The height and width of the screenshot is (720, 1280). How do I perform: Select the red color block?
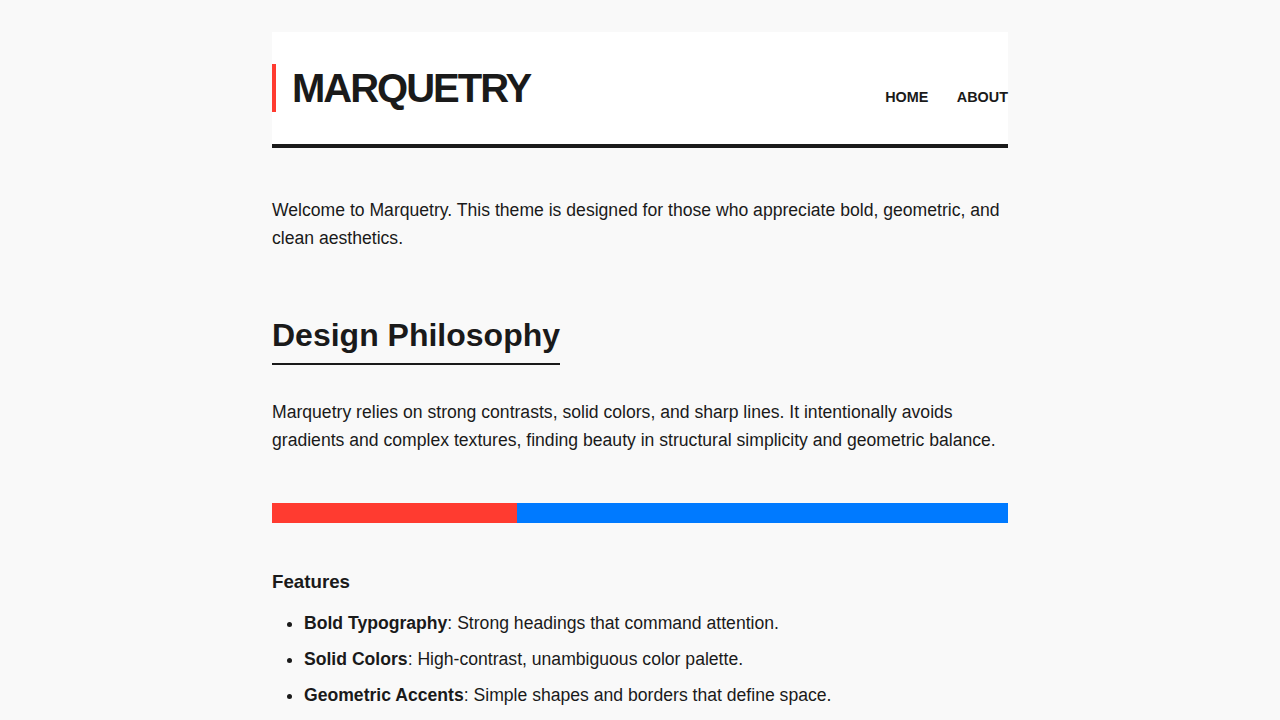tap(395, 512)
